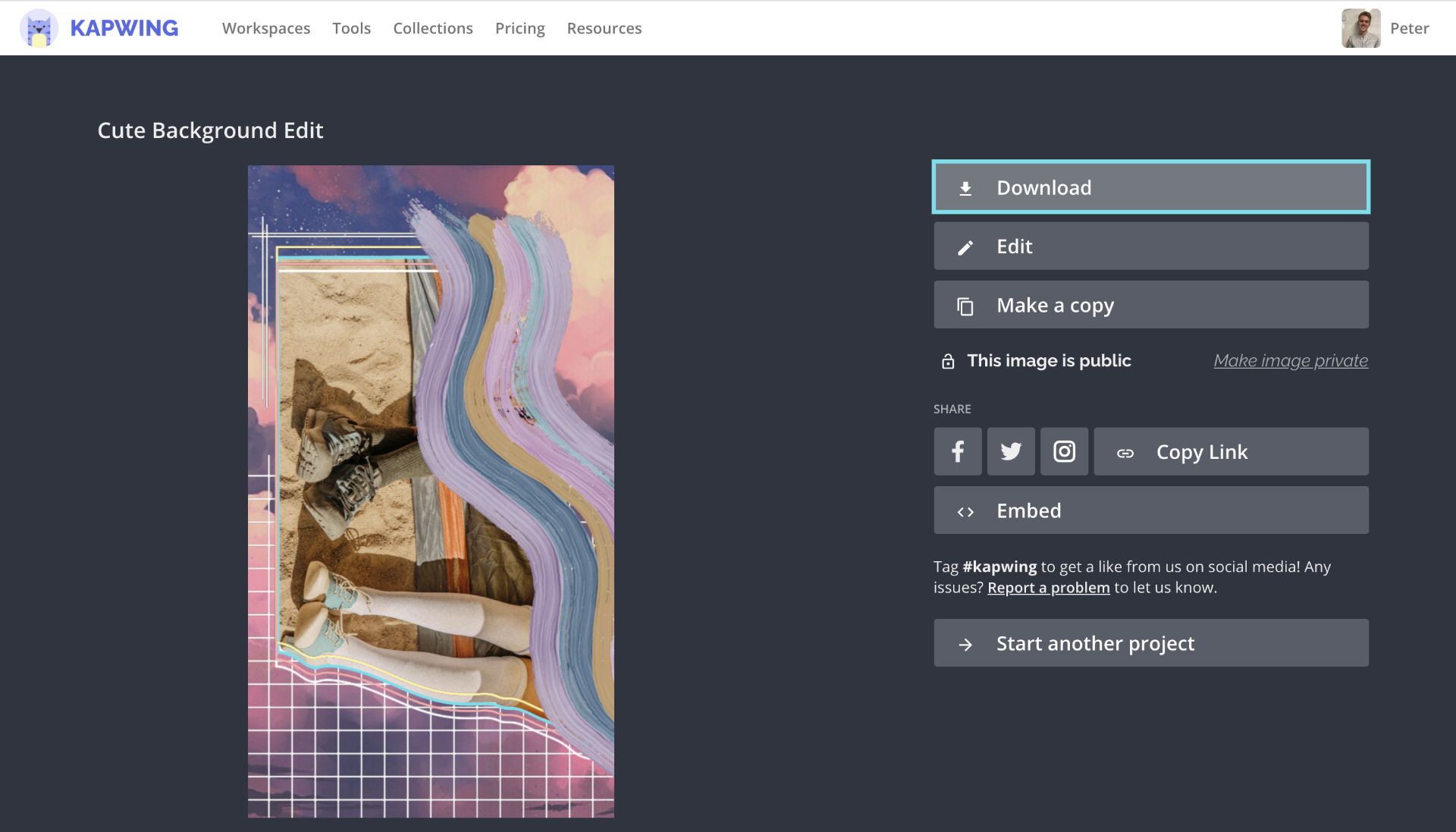Click the Make a copy duplicate icon

[x=965, y=306]
